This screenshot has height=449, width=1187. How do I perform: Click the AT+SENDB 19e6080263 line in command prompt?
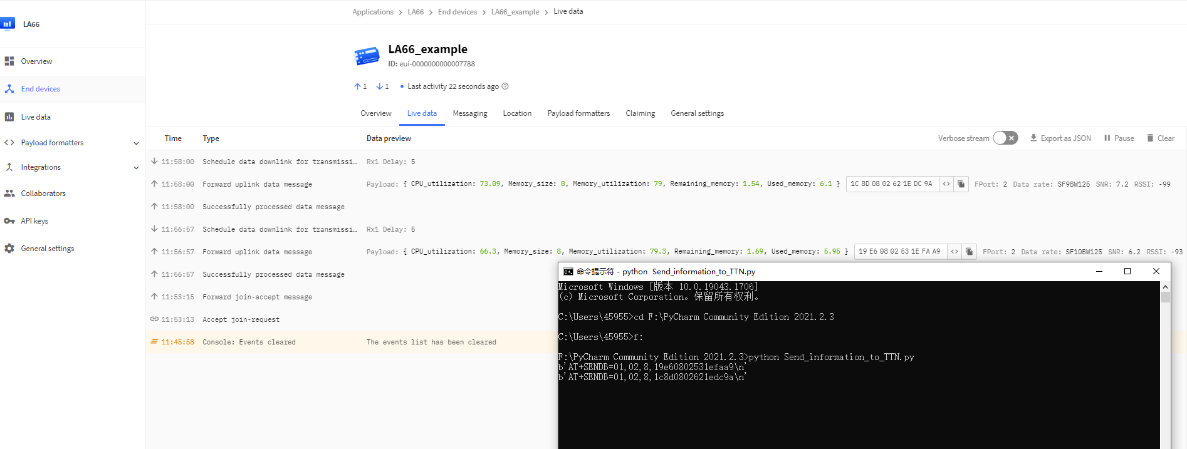point(652,366)
